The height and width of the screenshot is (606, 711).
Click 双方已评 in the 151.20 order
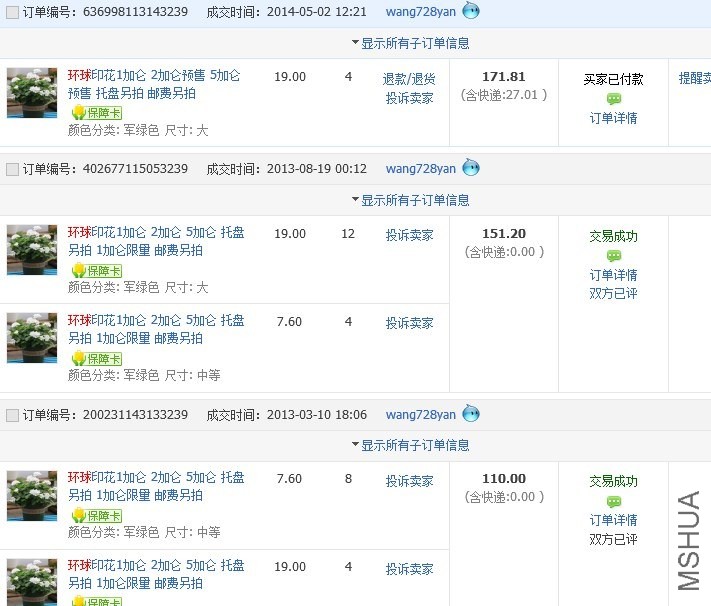click(x=613, y=294)
